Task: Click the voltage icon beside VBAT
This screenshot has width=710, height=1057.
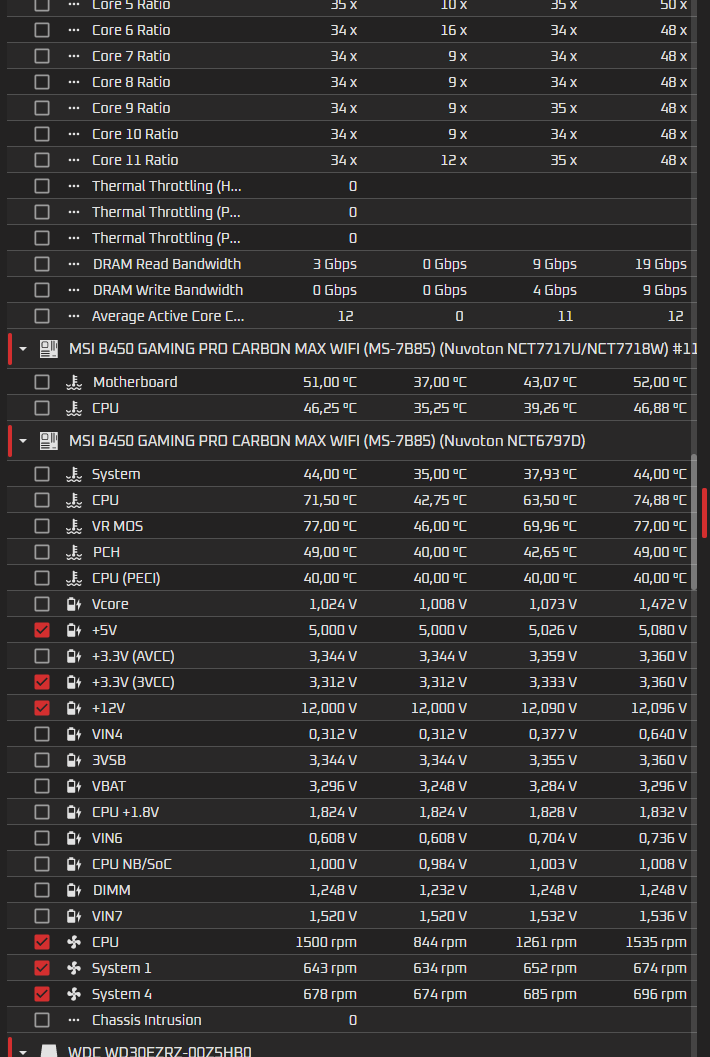Action: pyautogui.click(x=73, y=786)
